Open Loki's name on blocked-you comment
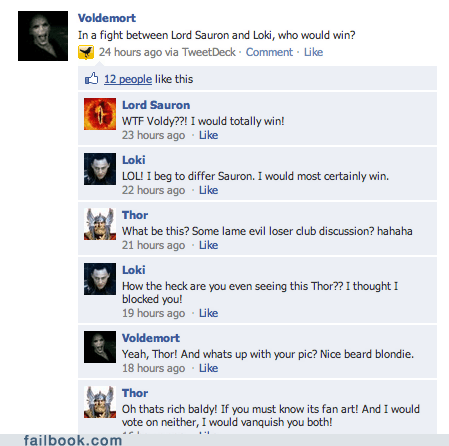 (134, 270)
